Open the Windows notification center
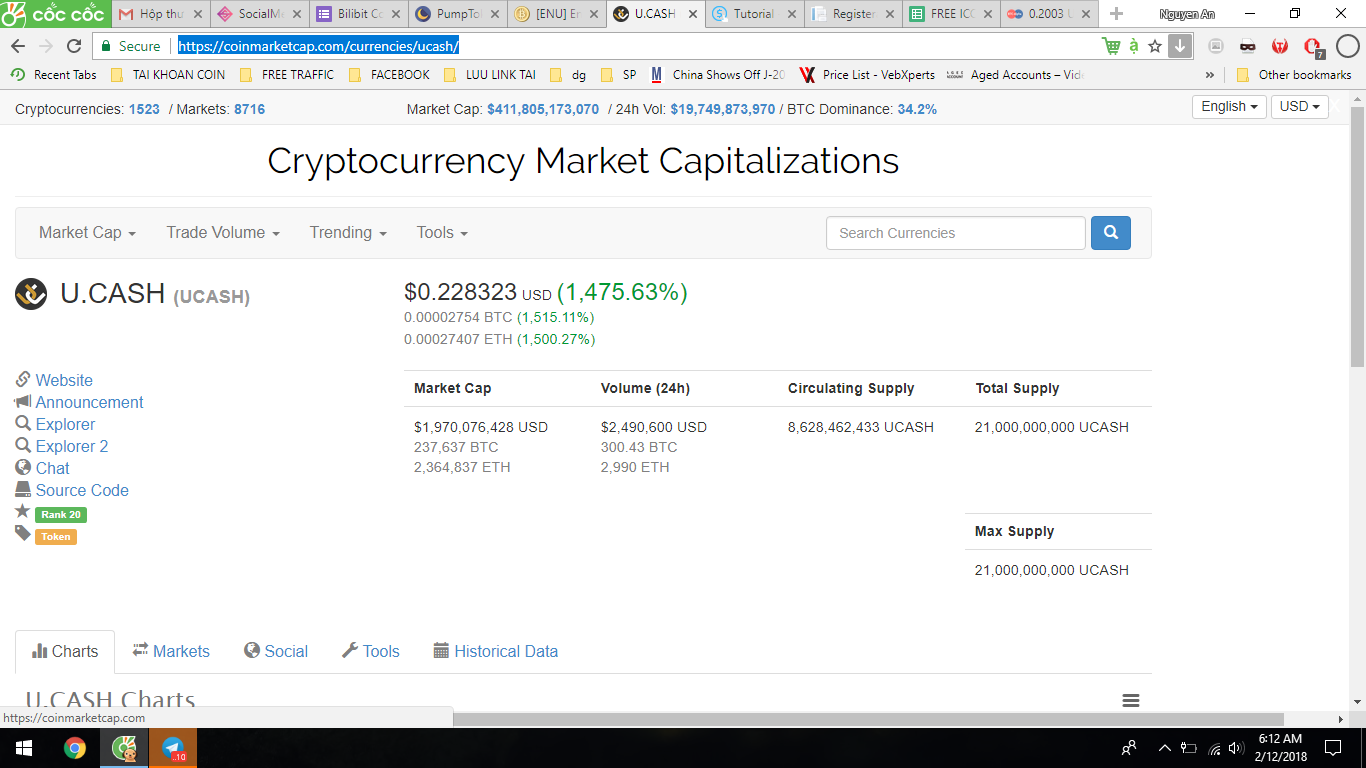Screen dimensions: 1366x768 click(x=1333, y=748)
